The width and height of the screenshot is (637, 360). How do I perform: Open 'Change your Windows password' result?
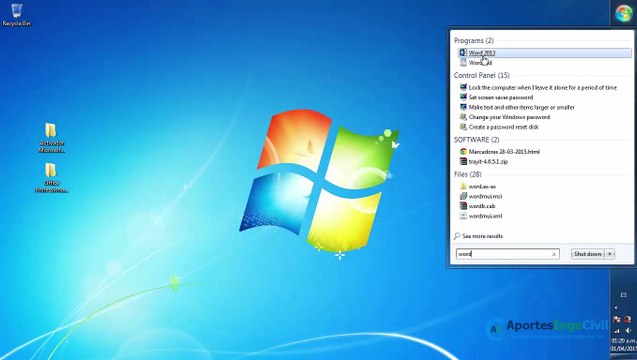pyautogui.click(x=505, y=117)
